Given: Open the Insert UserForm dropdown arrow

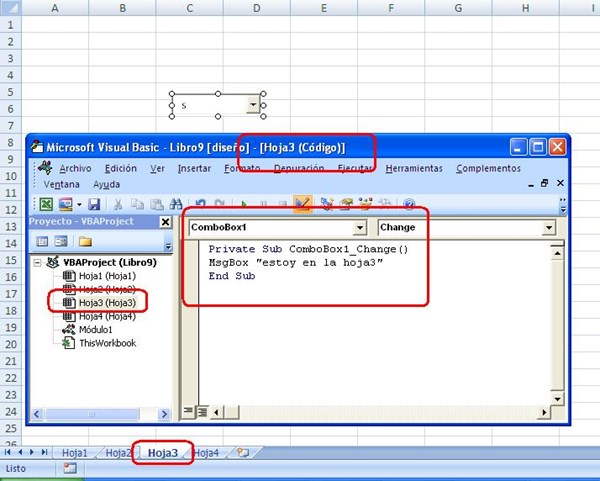Looking at the screenshot, I should (x=79, y=204).
